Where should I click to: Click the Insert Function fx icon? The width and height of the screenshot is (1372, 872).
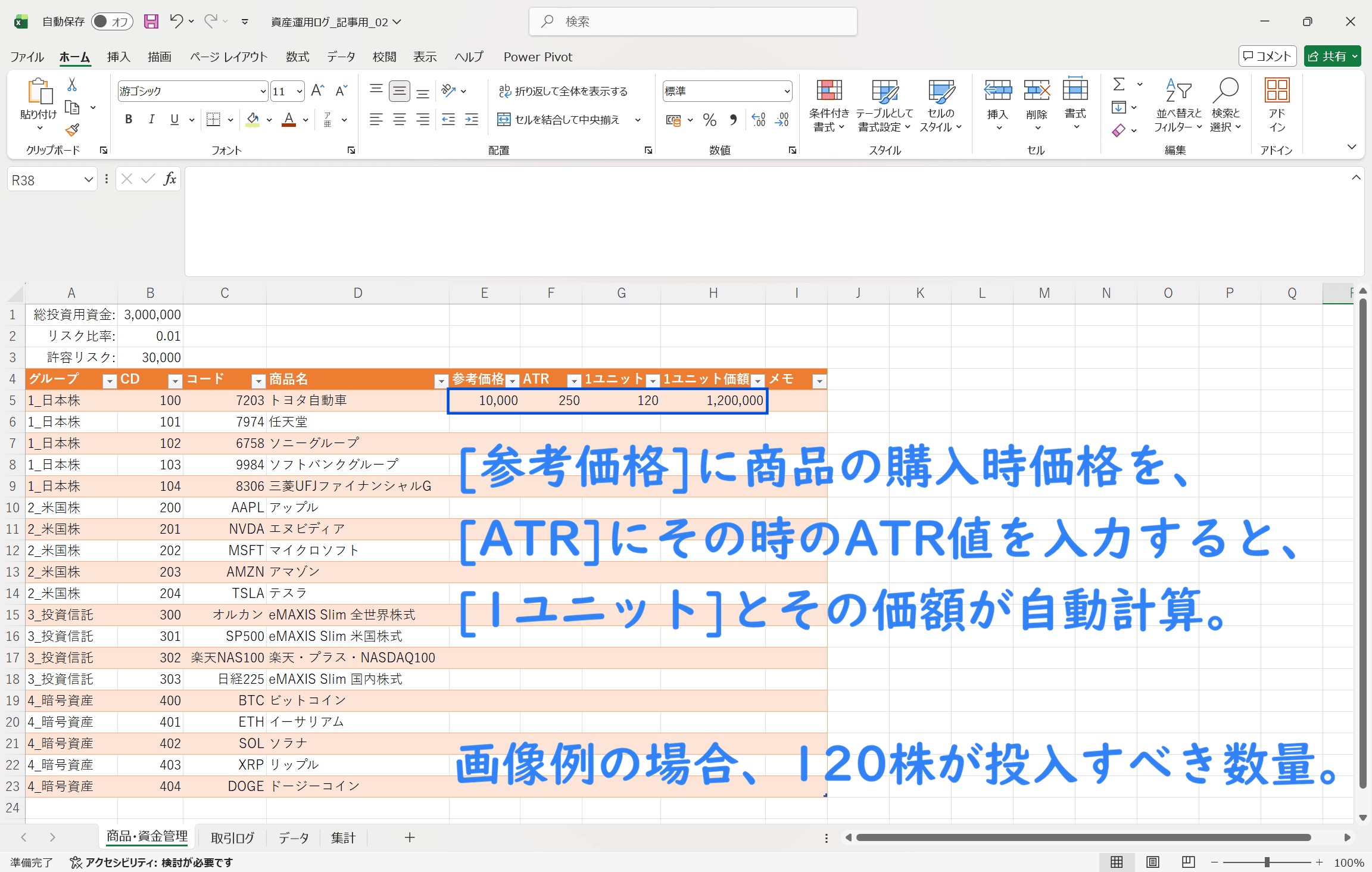coord(170,179)
